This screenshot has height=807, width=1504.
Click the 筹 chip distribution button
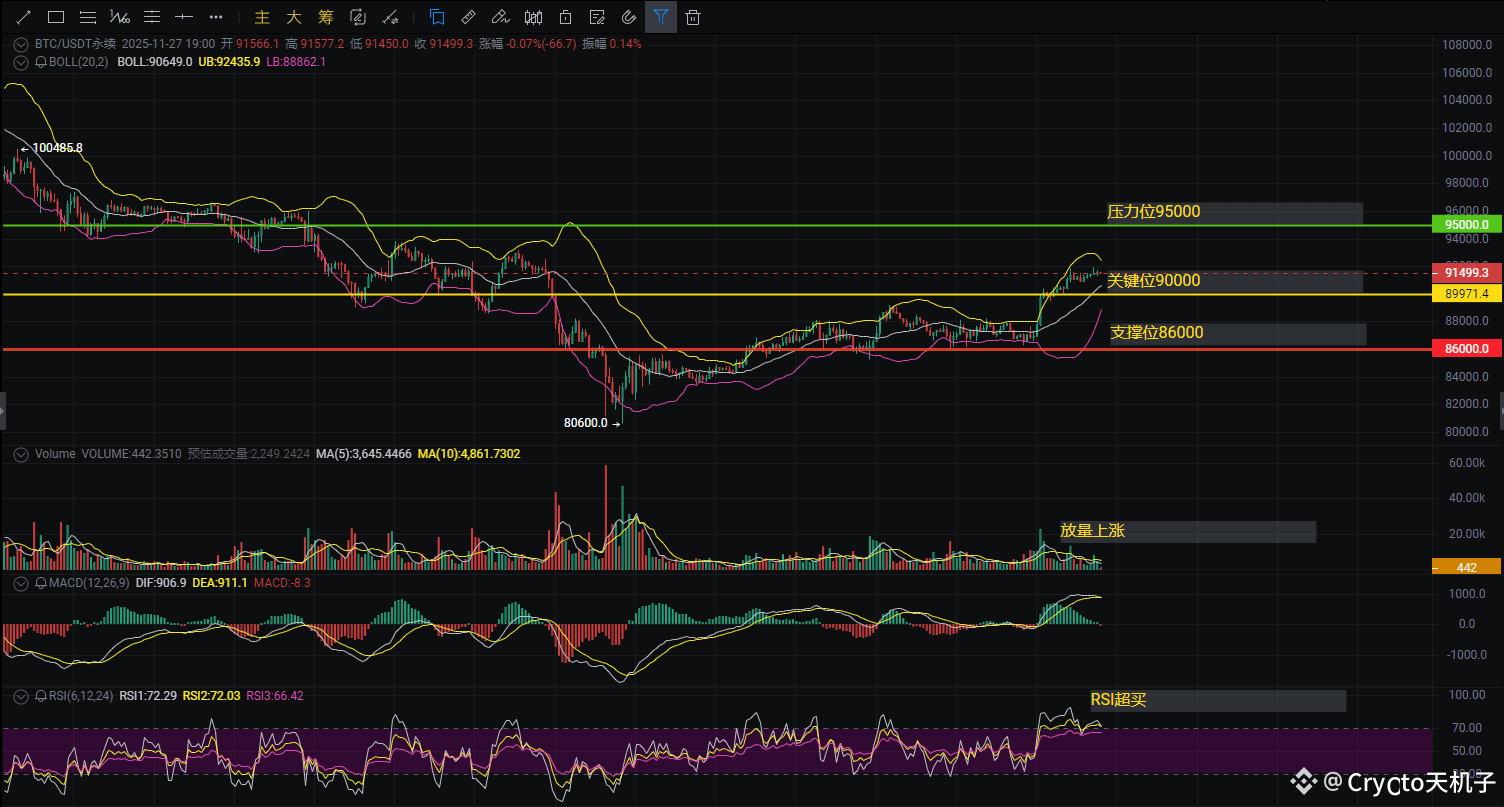click(x=326, y=17)
